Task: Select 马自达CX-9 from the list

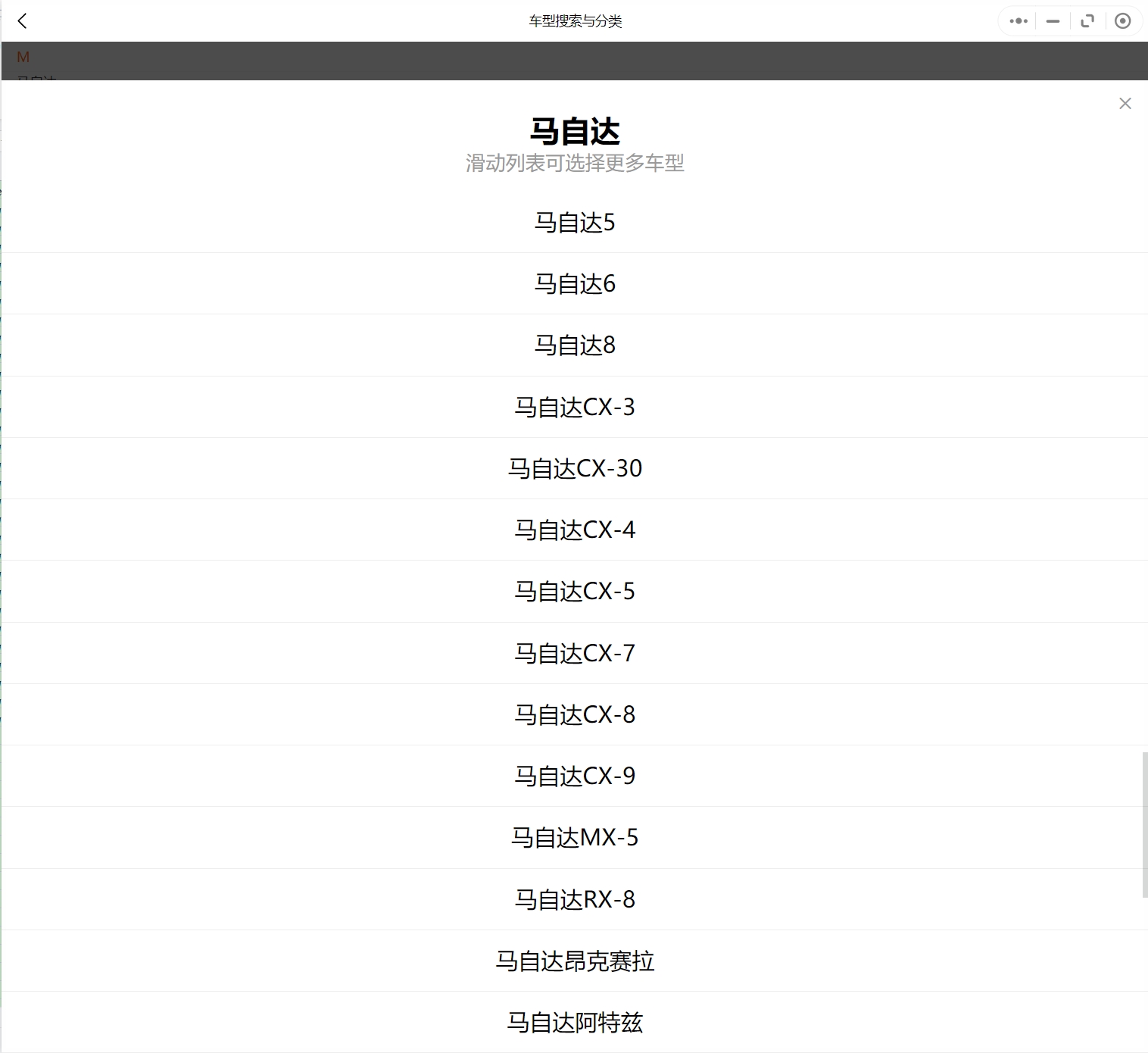Action: 575,776
